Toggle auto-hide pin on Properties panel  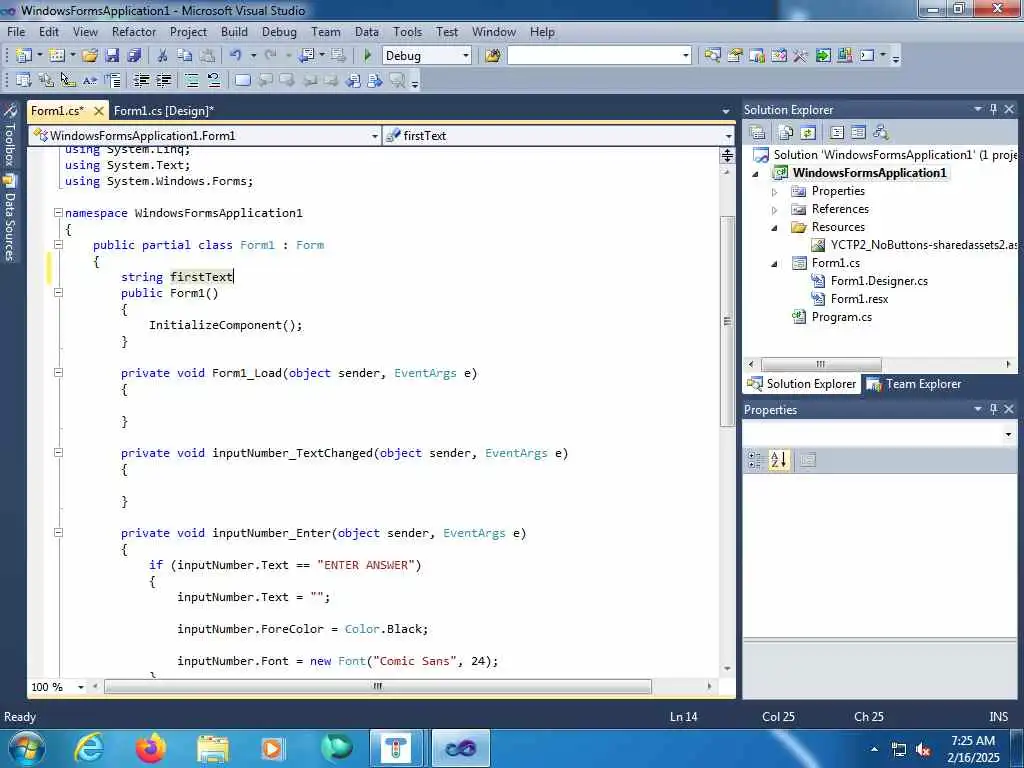click(993, 409)
